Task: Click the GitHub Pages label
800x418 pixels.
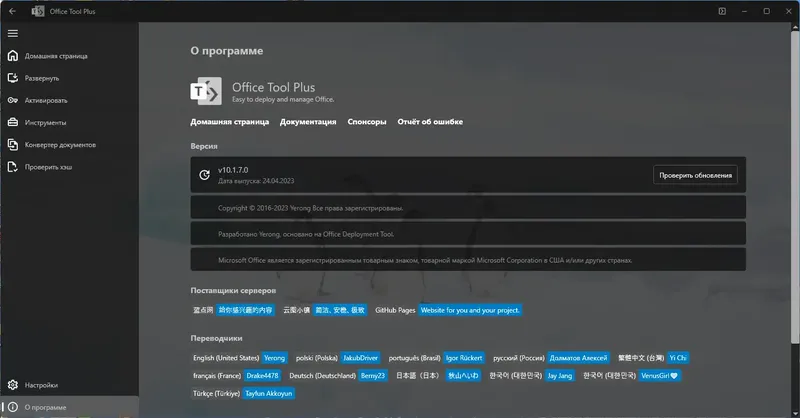Action: (395, 310)
